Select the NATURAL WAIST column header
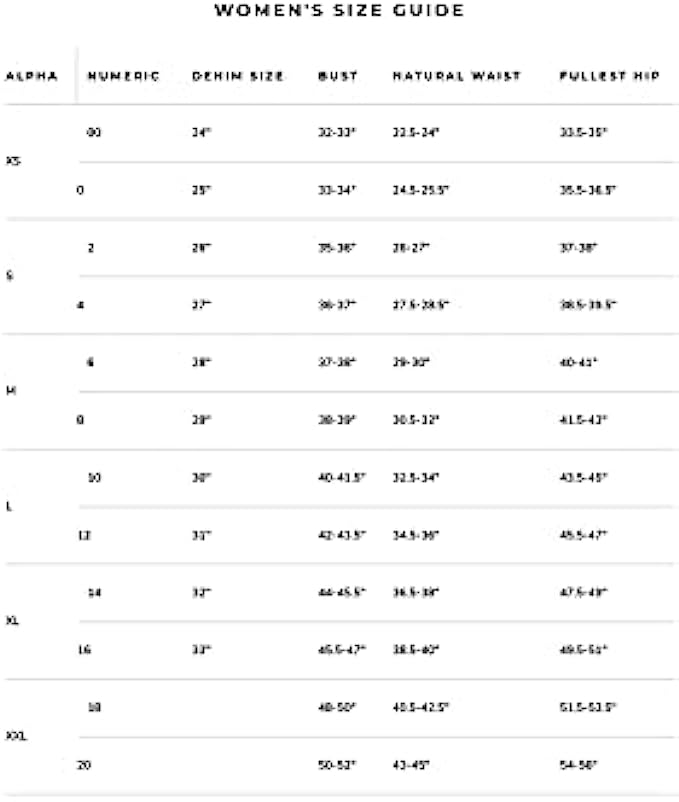The height and width of the screenshot is (802, 679). [x=456, y=76]
